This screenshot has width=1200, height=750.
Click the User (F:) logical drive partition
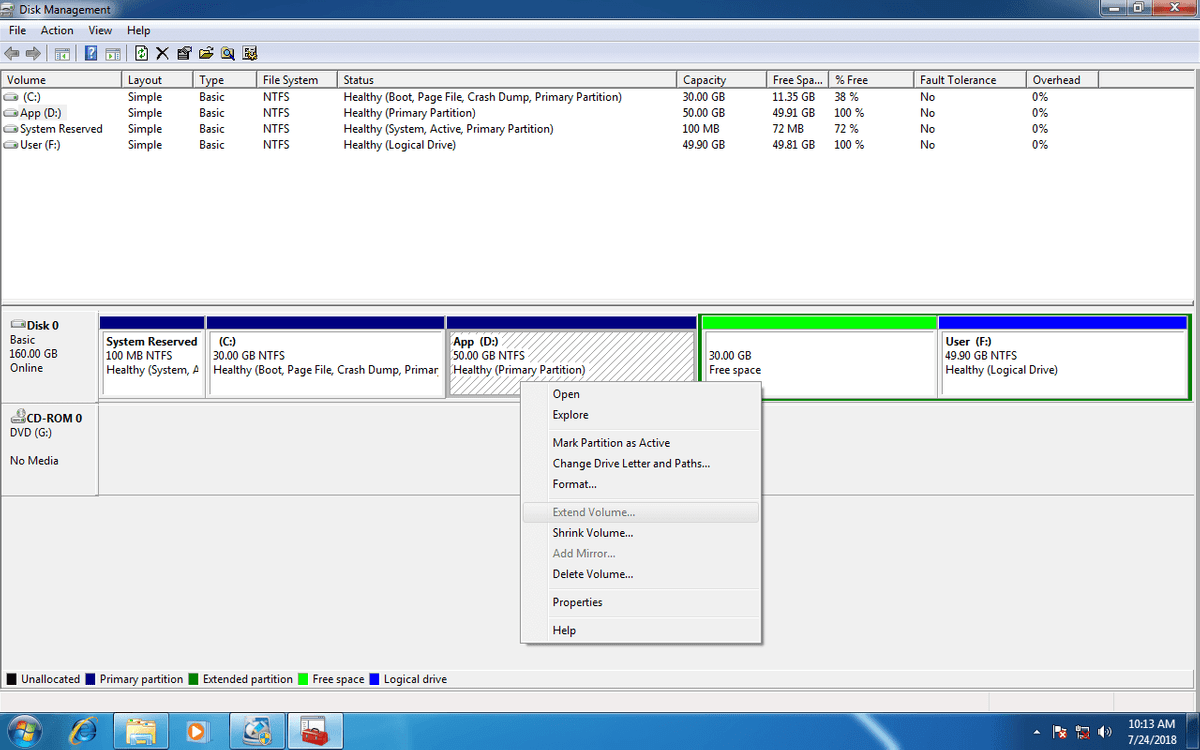[x=1062, y=362]
